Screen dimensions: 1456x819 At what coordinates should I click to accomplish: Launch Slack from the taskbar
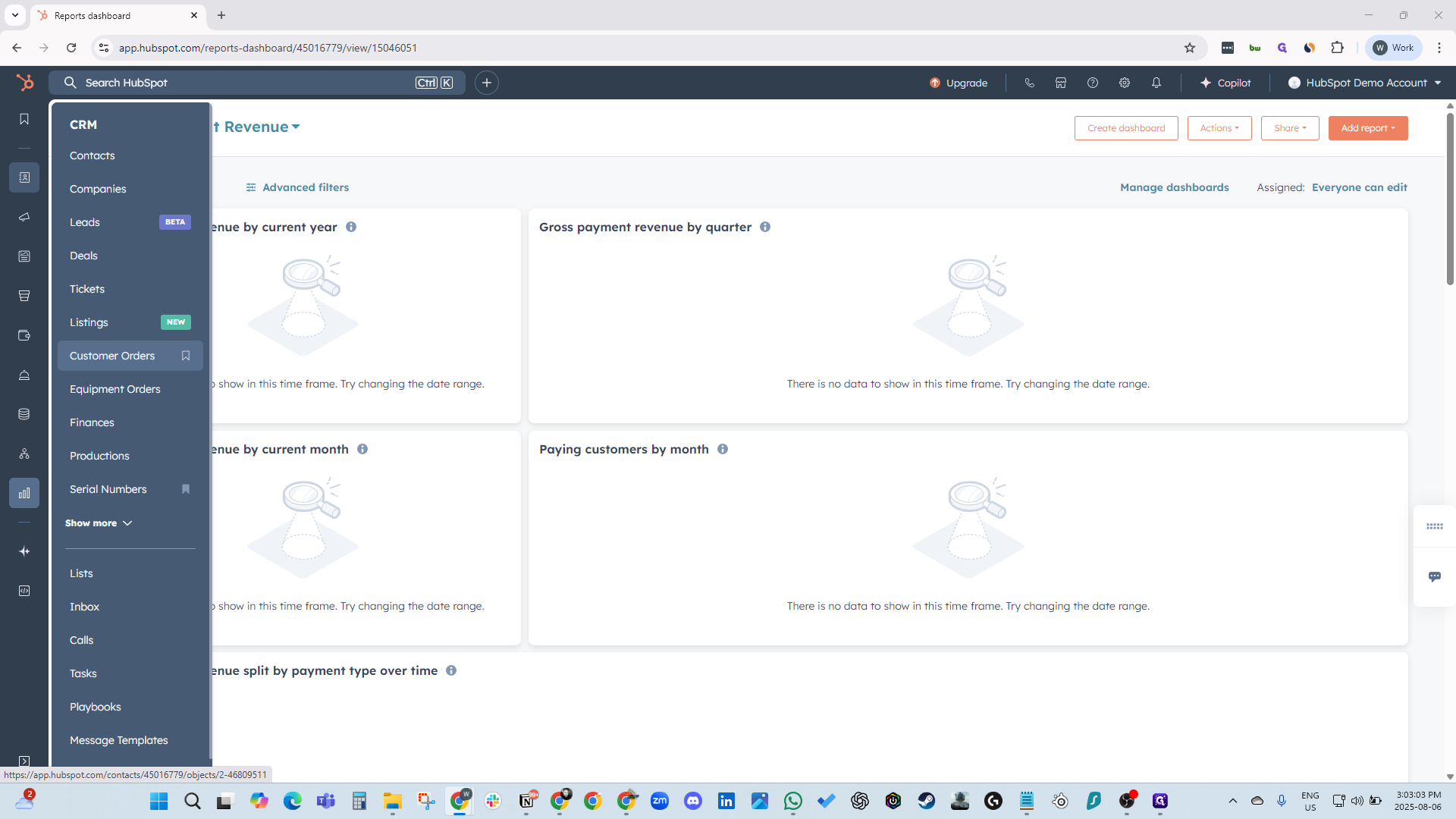[x=494, y=801]
